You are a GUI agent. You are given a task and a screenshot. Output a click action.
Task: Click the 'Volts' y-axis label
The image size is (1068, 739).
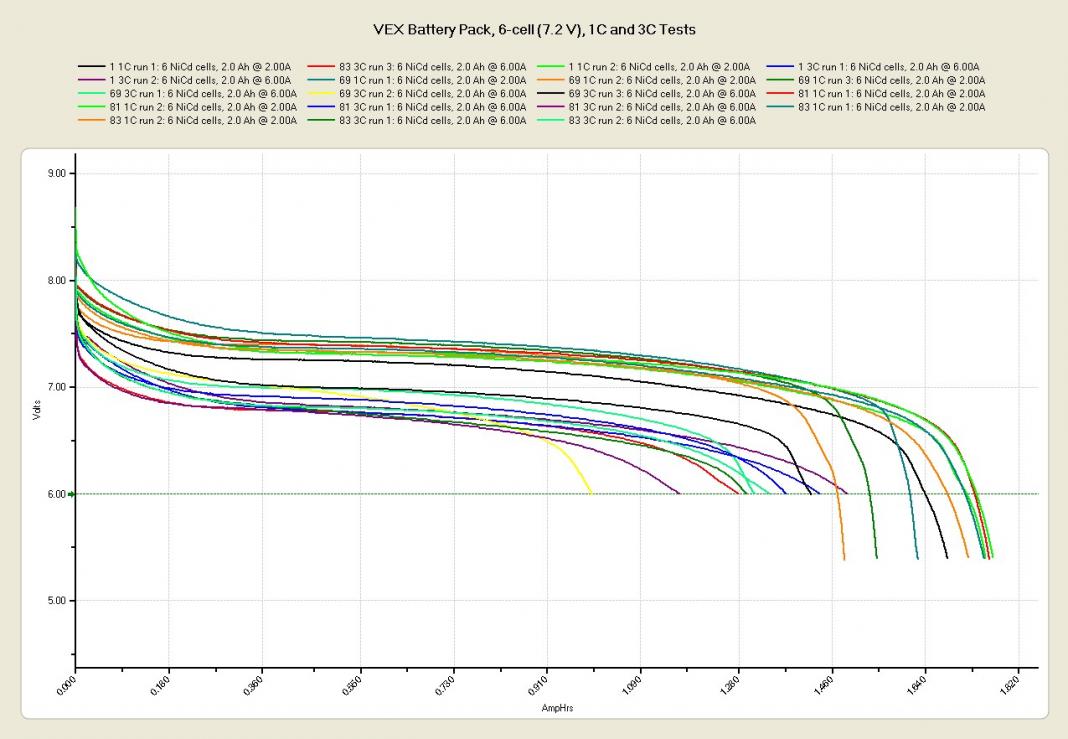[x=36, y=412]
